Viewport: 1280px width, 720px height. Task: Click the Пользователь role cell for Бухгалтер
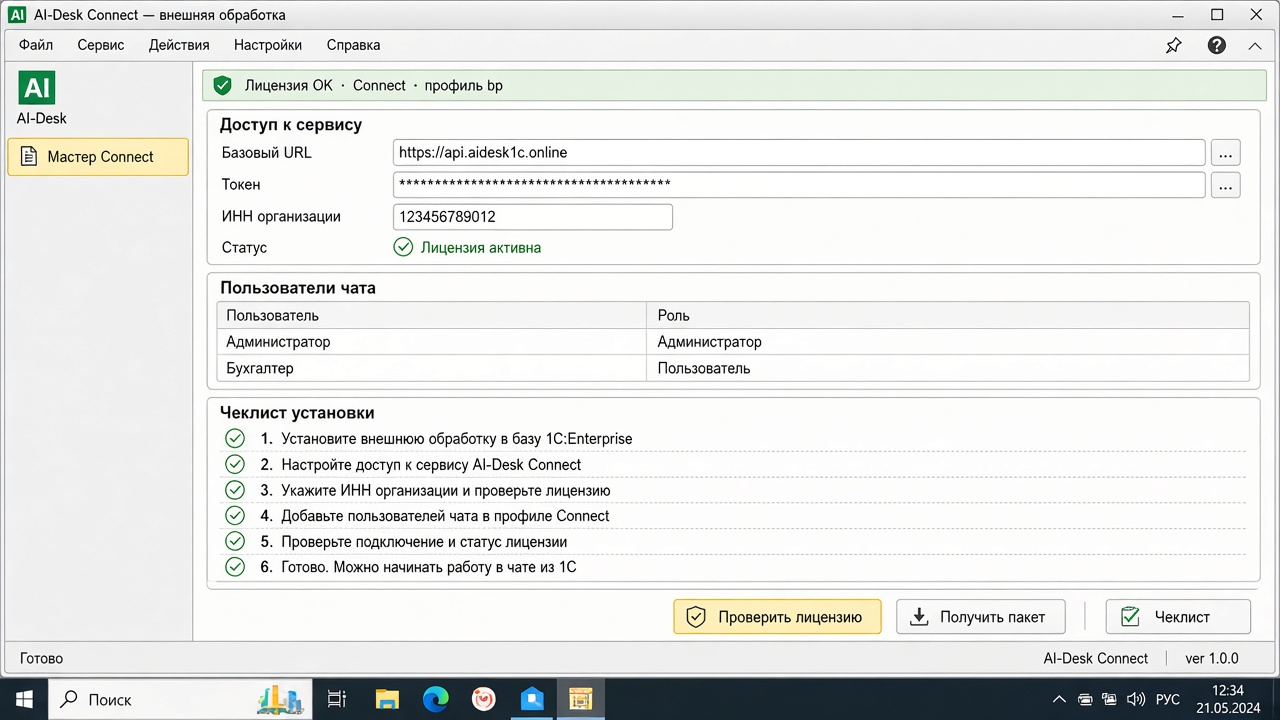(948, 368)
